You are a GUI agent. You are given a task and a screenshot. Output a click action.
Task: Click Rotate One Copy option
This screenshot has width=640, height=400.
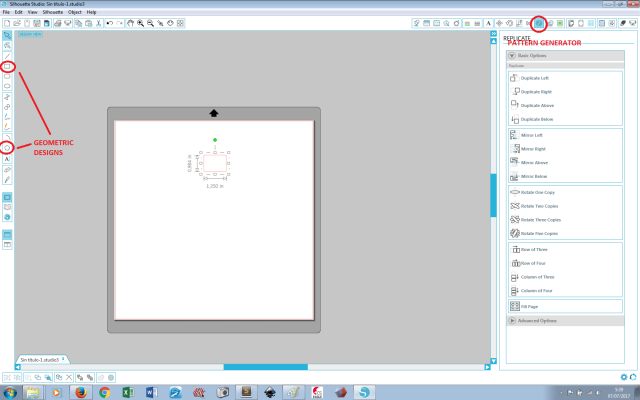(x=565, y=192)
